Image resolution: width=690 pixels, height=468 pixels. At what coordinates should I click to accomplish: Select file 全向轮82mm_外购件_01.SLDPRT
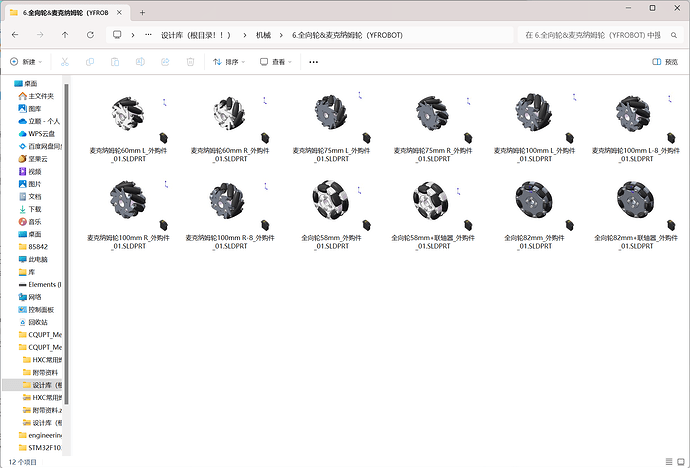[534, 215]
